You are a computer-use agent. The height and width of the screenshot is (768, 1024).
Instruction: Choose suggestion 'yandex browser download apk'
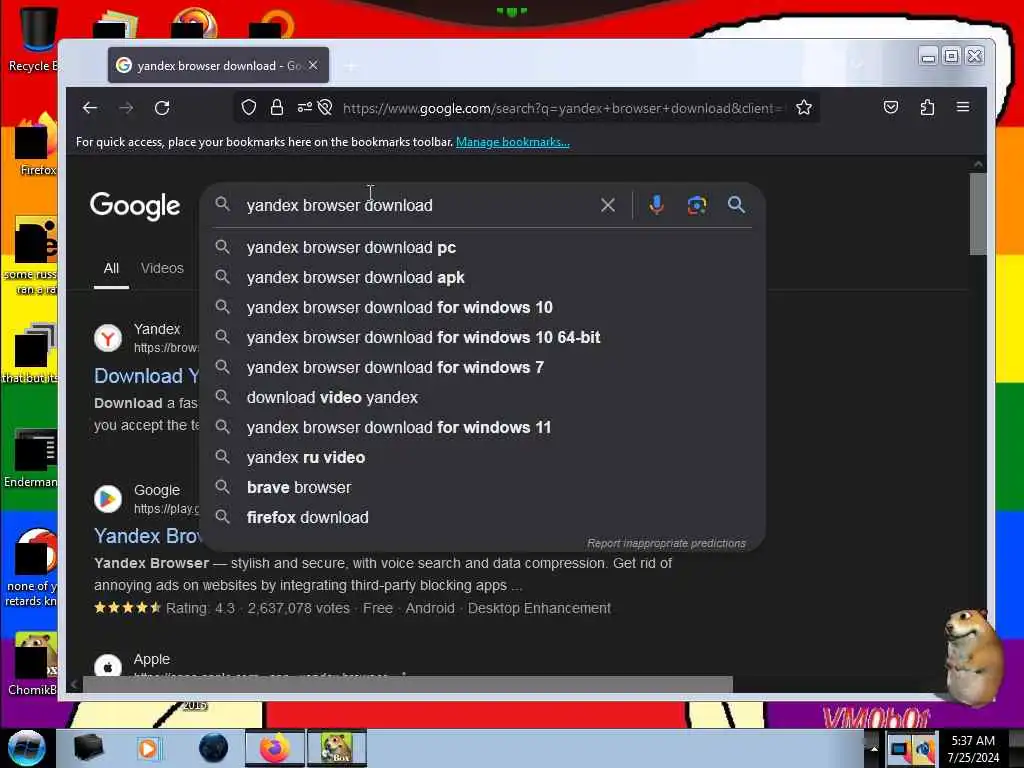pos(483,278)
